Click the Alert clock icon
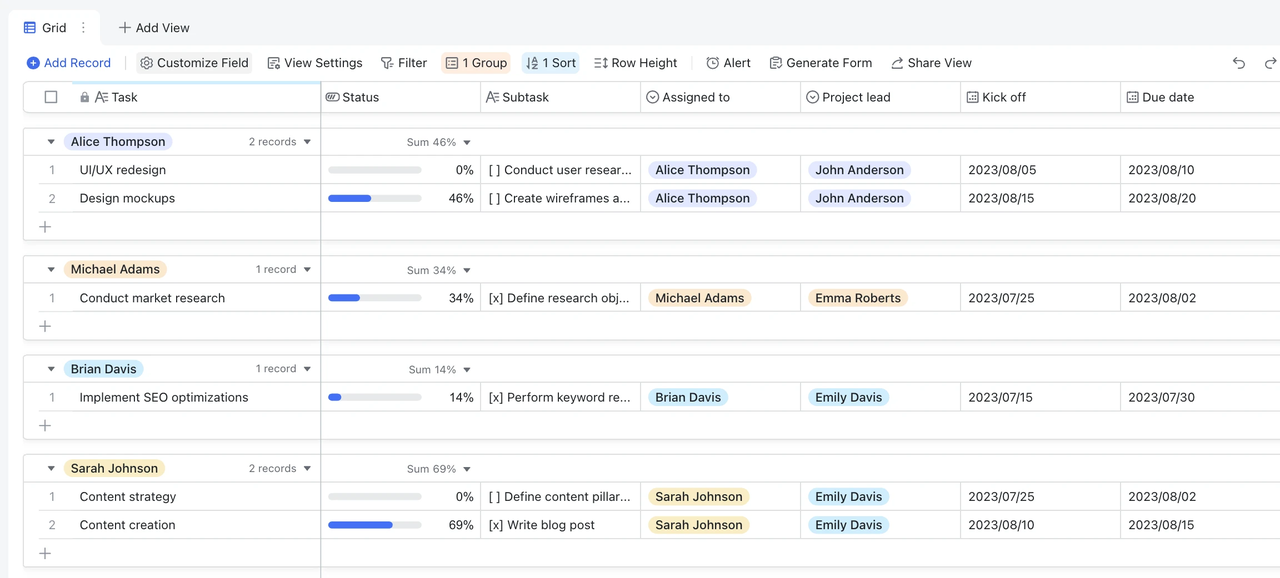1280x578 pixels. click(713, 63)
